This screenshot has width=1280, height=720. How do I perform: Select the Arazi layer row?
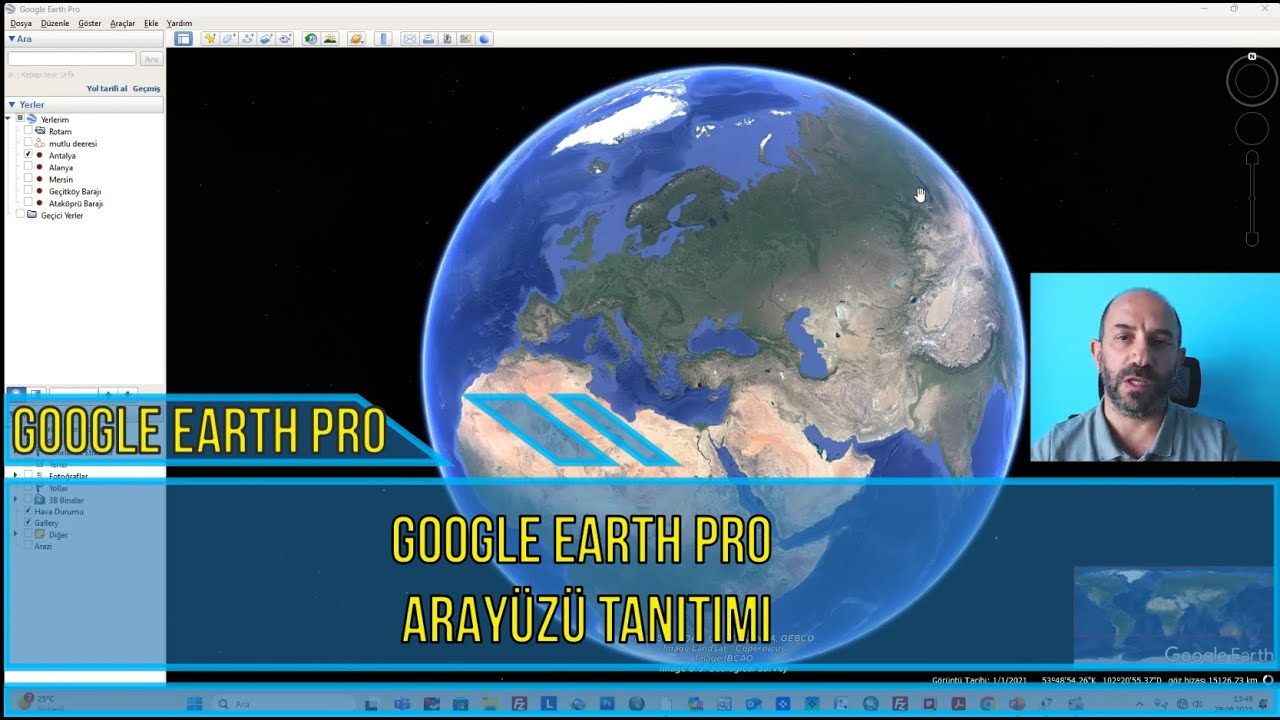[43, 546]
